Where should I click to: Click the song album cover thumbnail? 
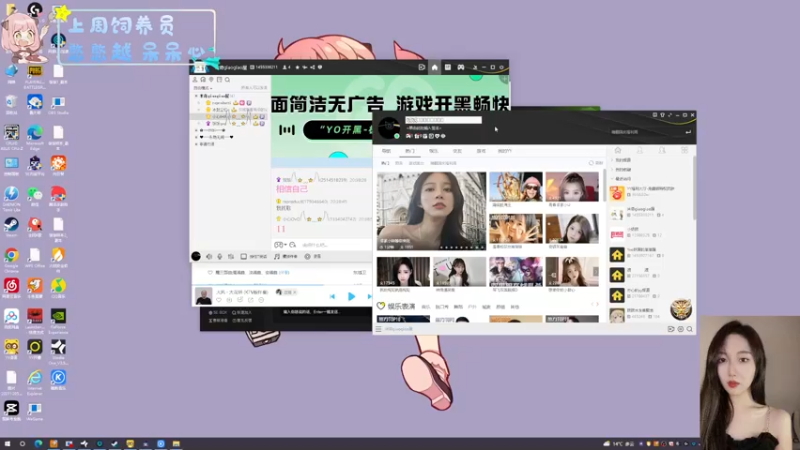pyautogui.click(x=204, y=296)
